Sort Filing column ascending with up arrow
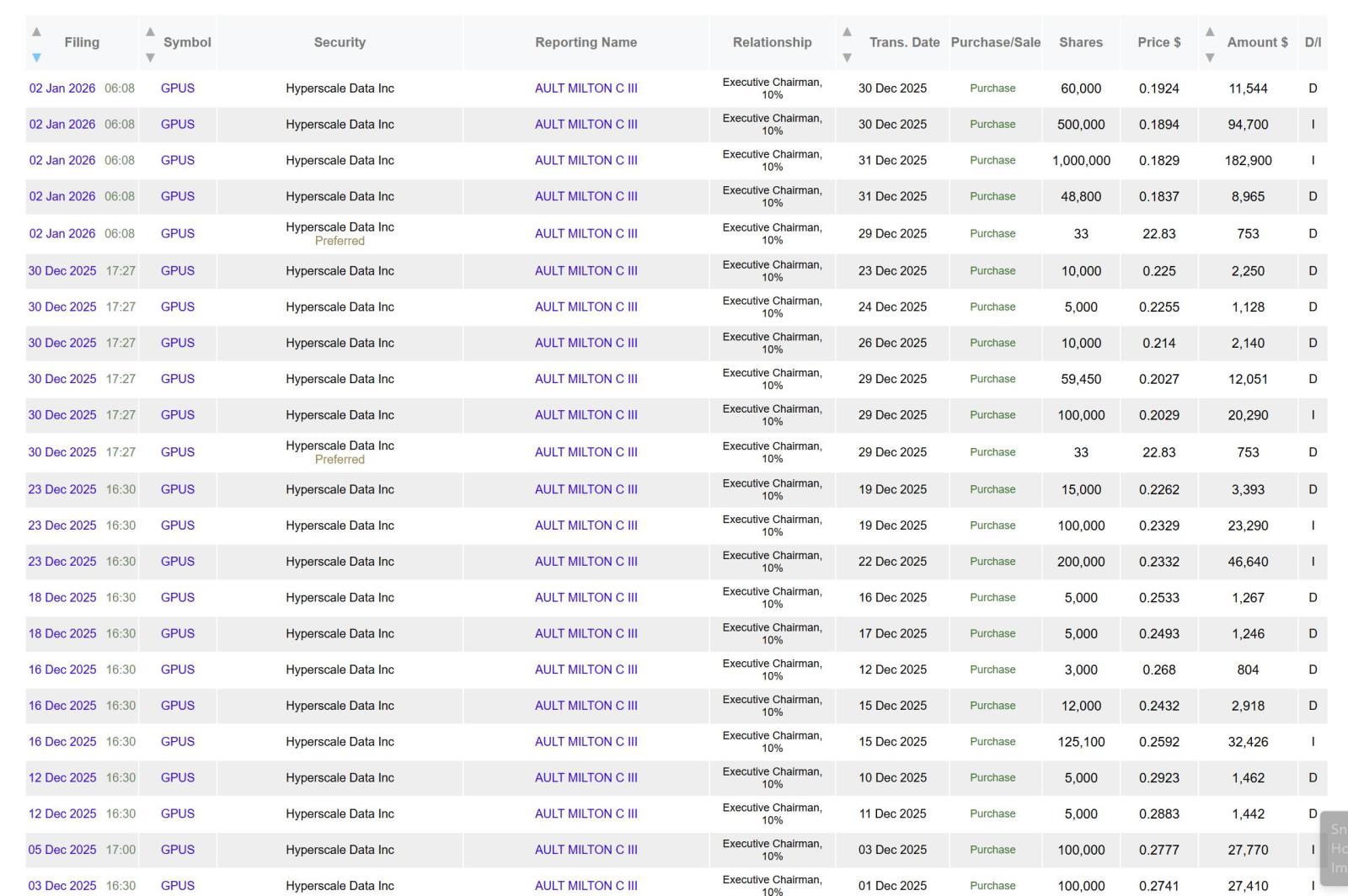Screen dimensions: 1348x896 pos(36,32)
